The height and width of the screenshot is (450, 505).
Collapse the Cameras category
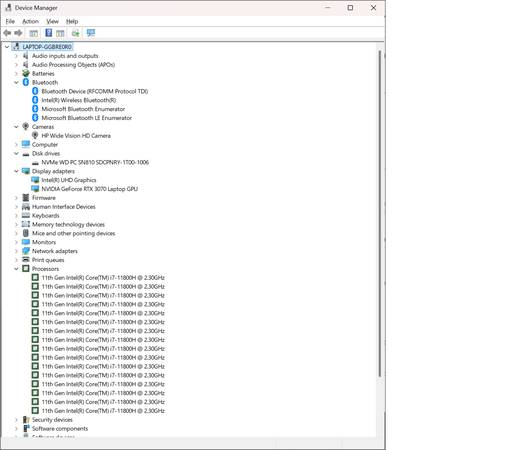tap(16, 127)
